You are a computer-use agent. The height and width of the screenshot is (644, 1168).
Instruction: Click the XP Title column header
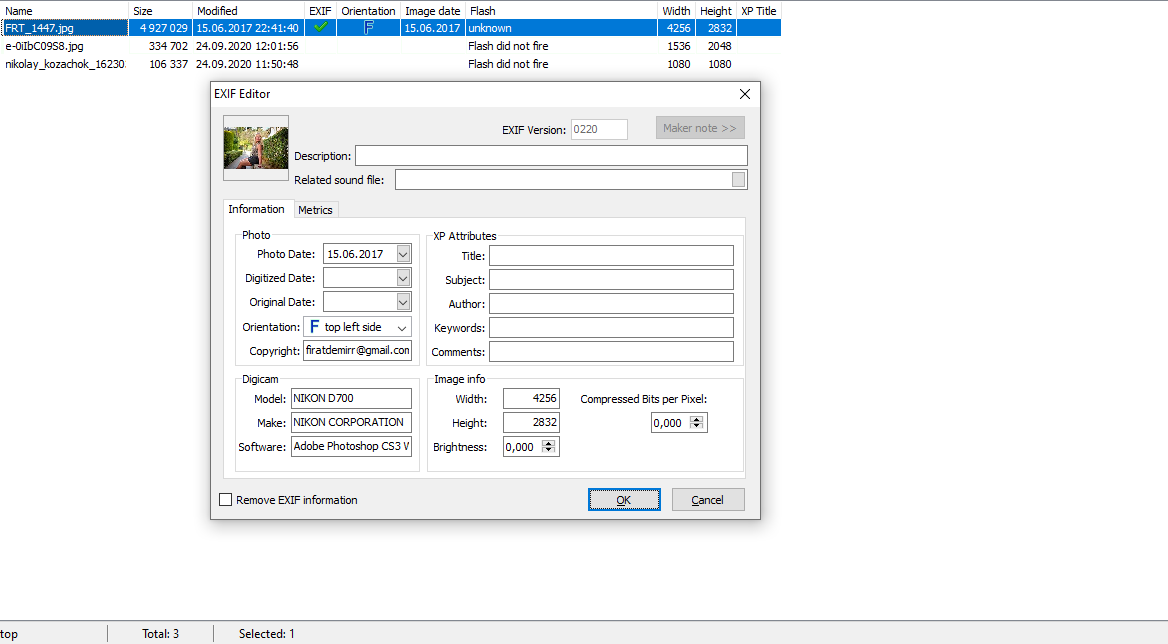pyautogui.click(x=758, y=10)
